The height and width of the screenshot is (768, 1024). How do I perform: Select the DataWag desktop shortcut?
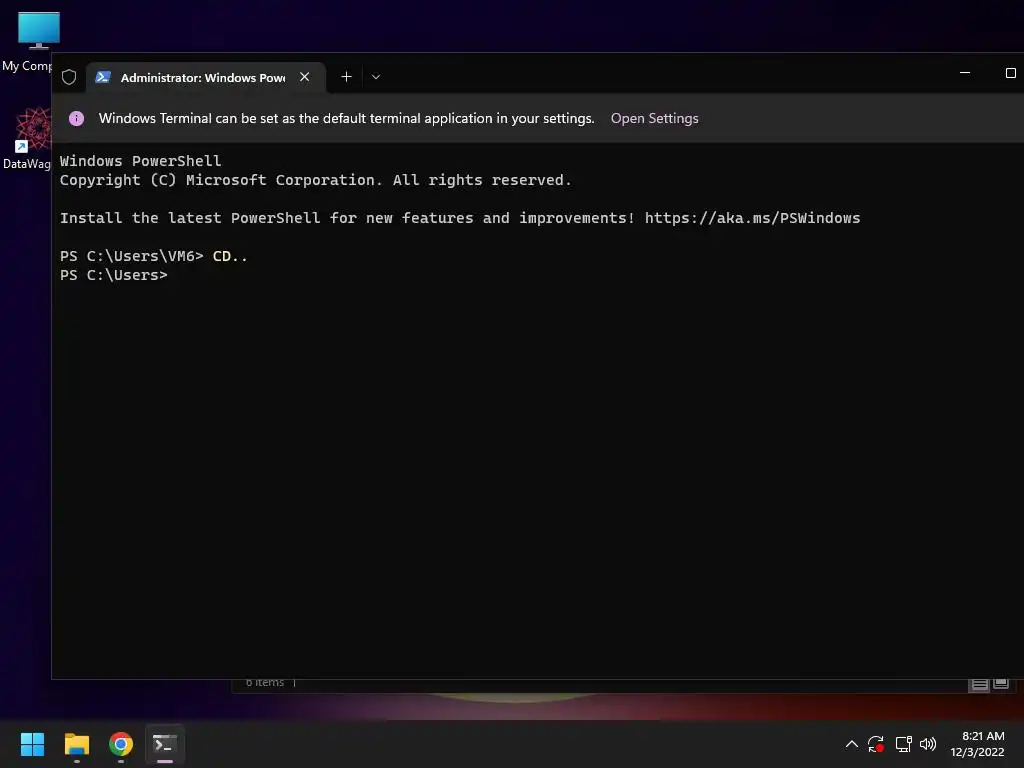click(27, 138)
